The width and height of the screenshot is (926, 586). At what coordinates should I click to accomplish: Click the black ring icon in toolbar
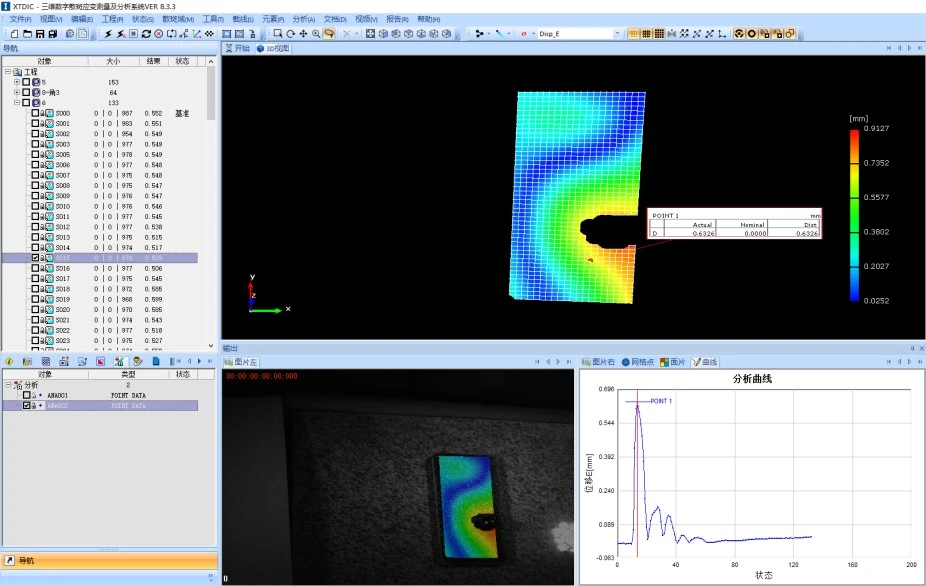(x=752, y=34)
